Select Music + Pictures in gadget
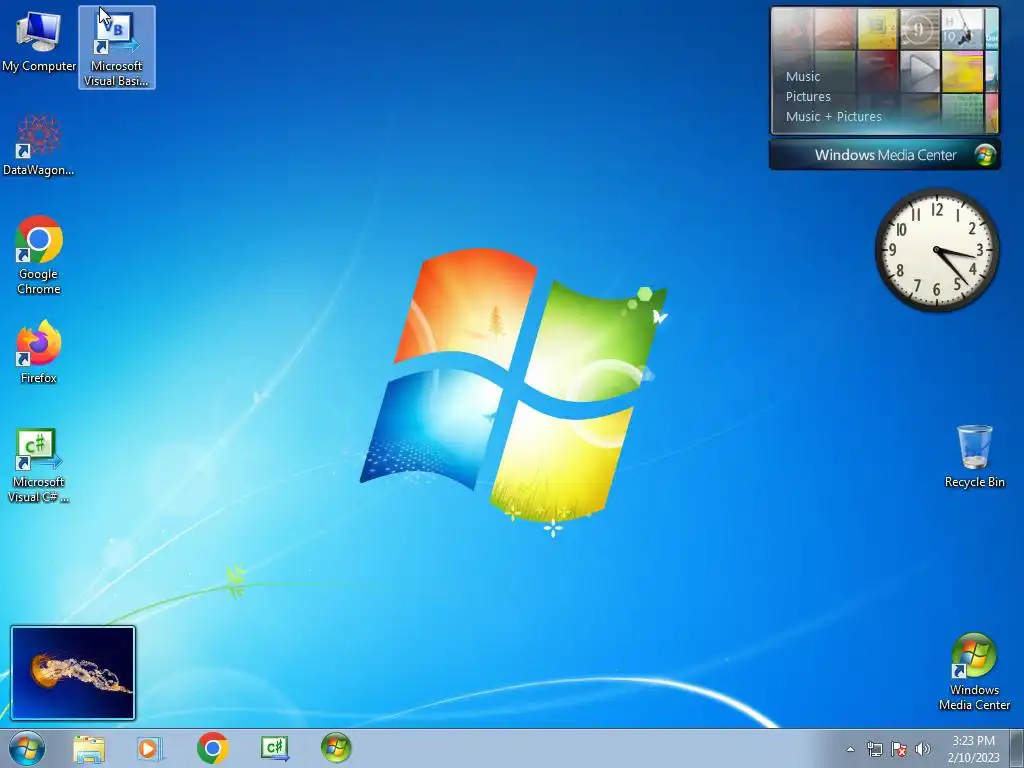 click(x=833, y=117)
